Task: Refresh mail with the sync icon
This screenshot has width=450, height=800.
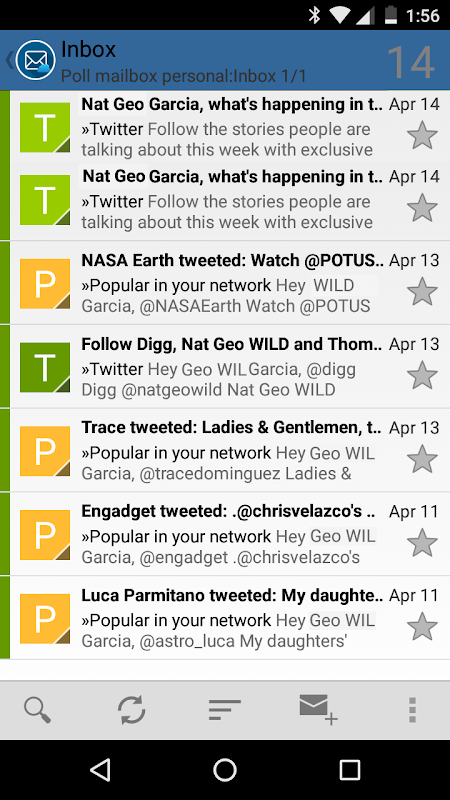Action: [132, 710]
